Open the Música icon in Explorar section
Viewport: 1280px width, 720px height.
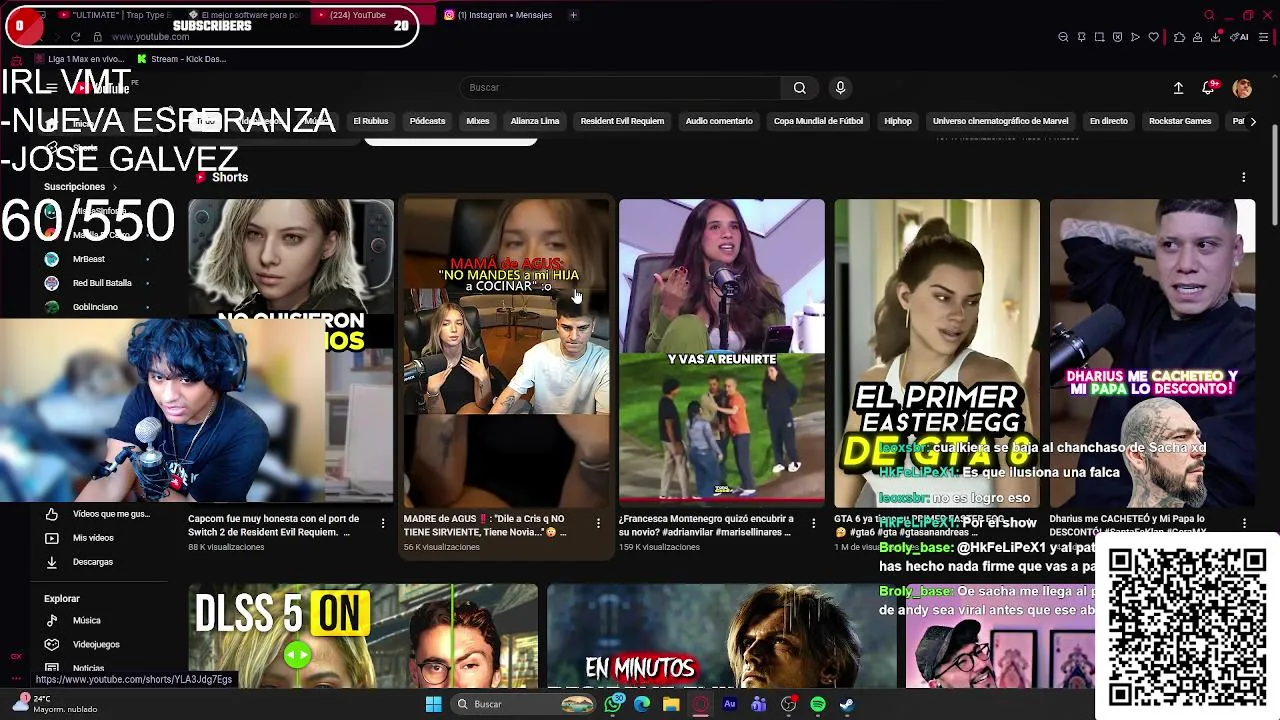[x=52, y=621]
